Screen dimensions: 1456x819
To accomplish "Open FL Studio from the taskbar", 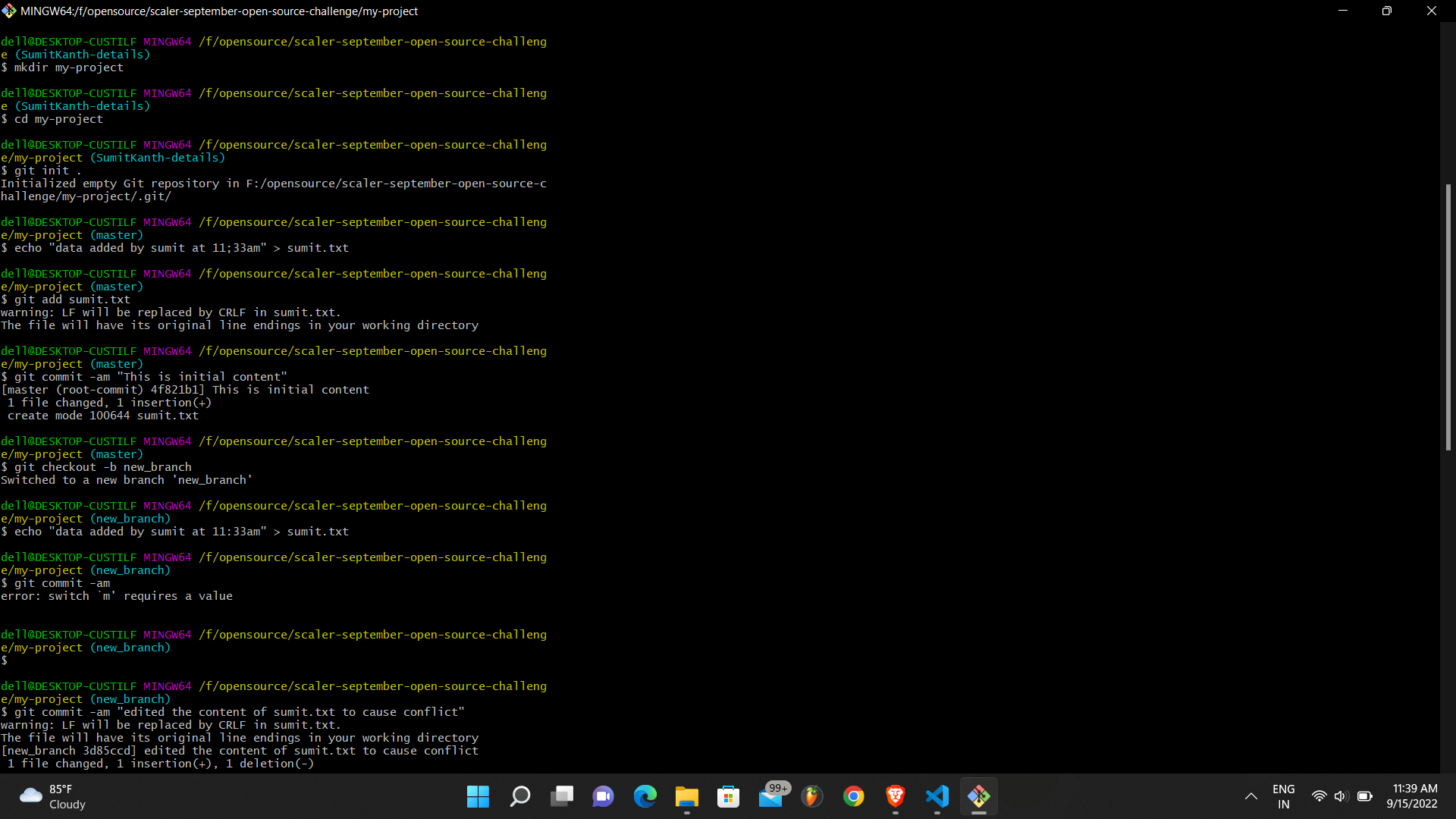I will [x=812, y=797].
